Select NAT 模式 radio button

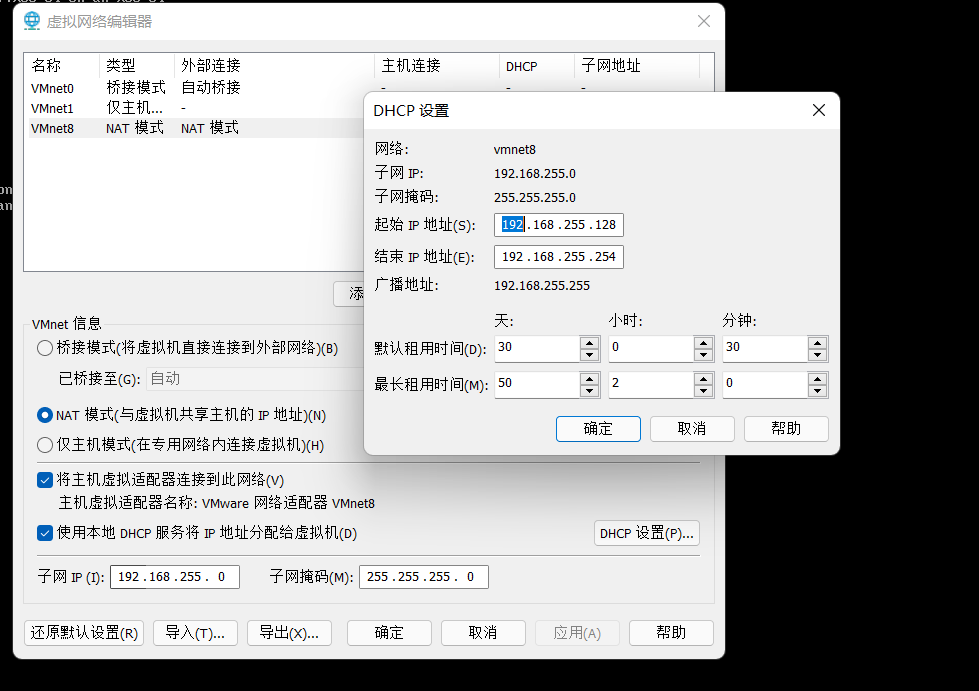pyautogui.click(x=44, y=415)
